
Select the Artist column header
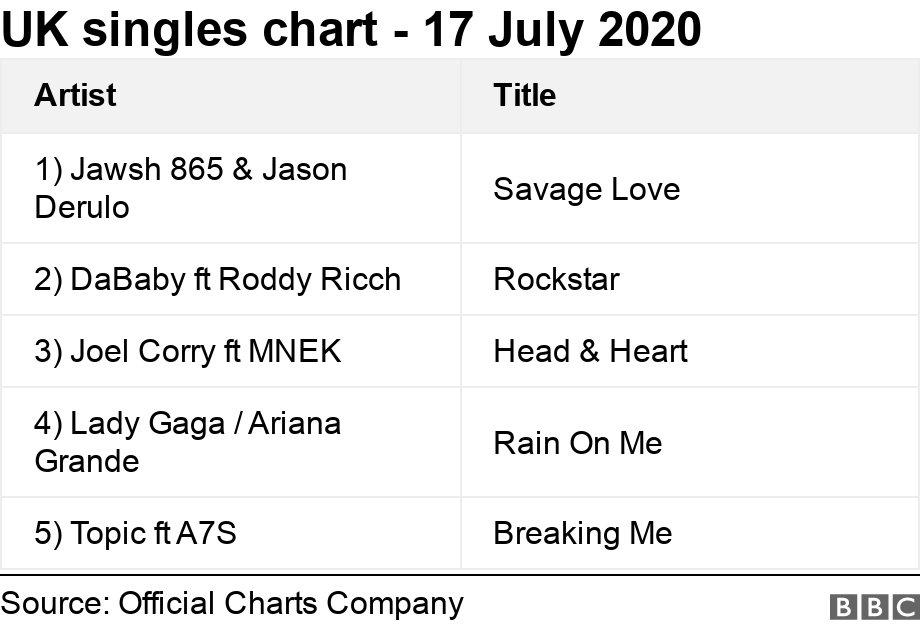231,96
